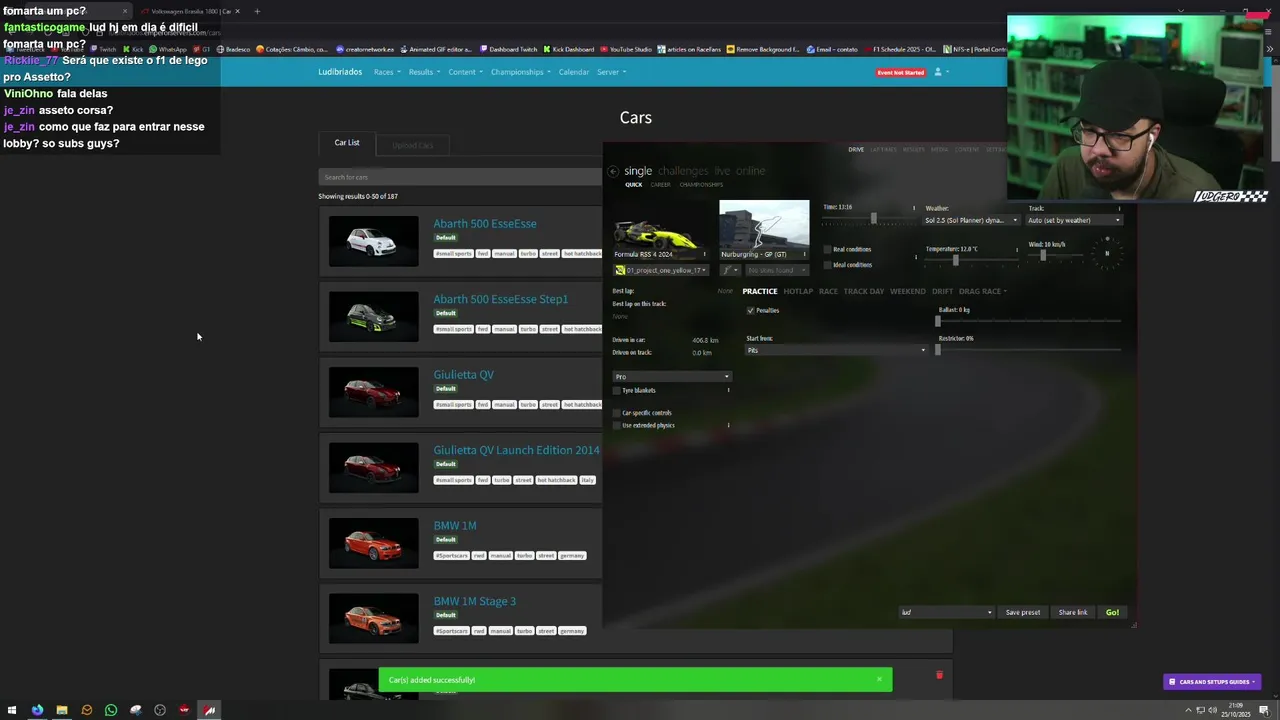Viewport: 1280px width, 720px height.
Task: Click the back arrow in Content Manager
Action: (x=613, y=171)
